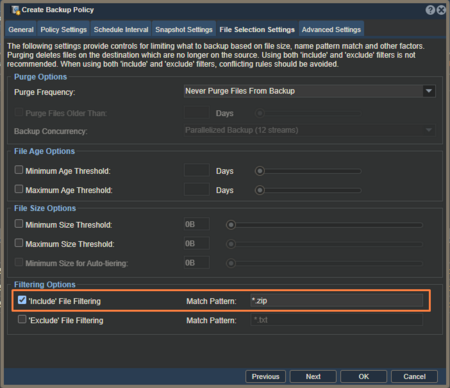Click the Create Backup Policy title icon

15,10
